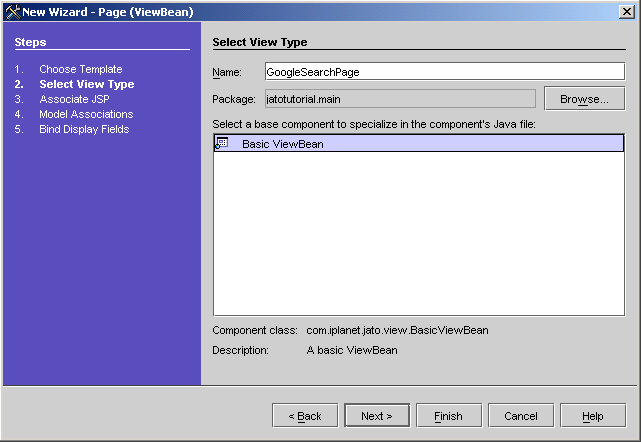This screenshot has width=641, height=442.
Task: Click the 'Select a base component' instruction text
Action: [374, 124]
